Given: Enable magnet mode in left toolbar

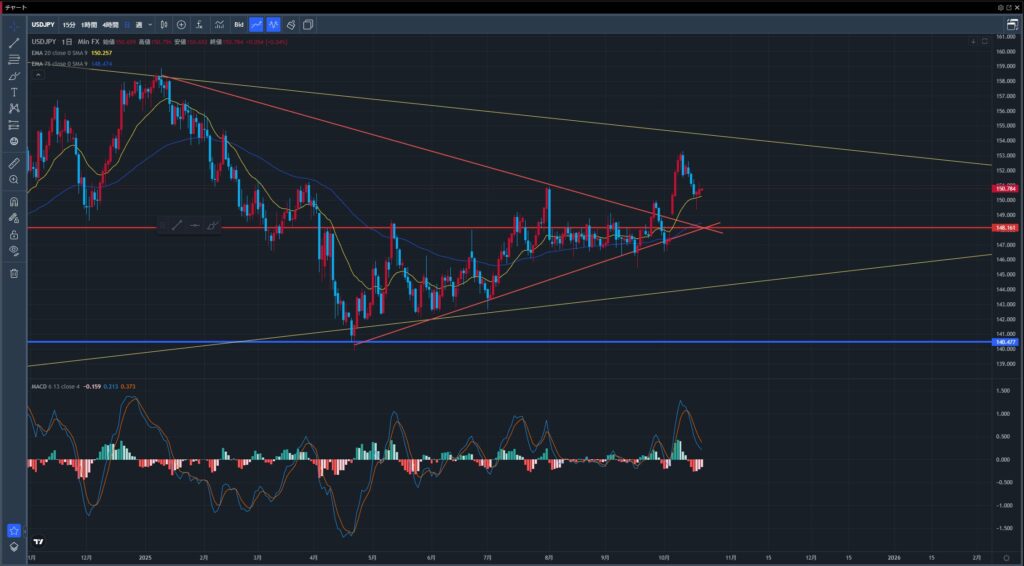Looking at the screenshot, I should [x=14, y=201].
